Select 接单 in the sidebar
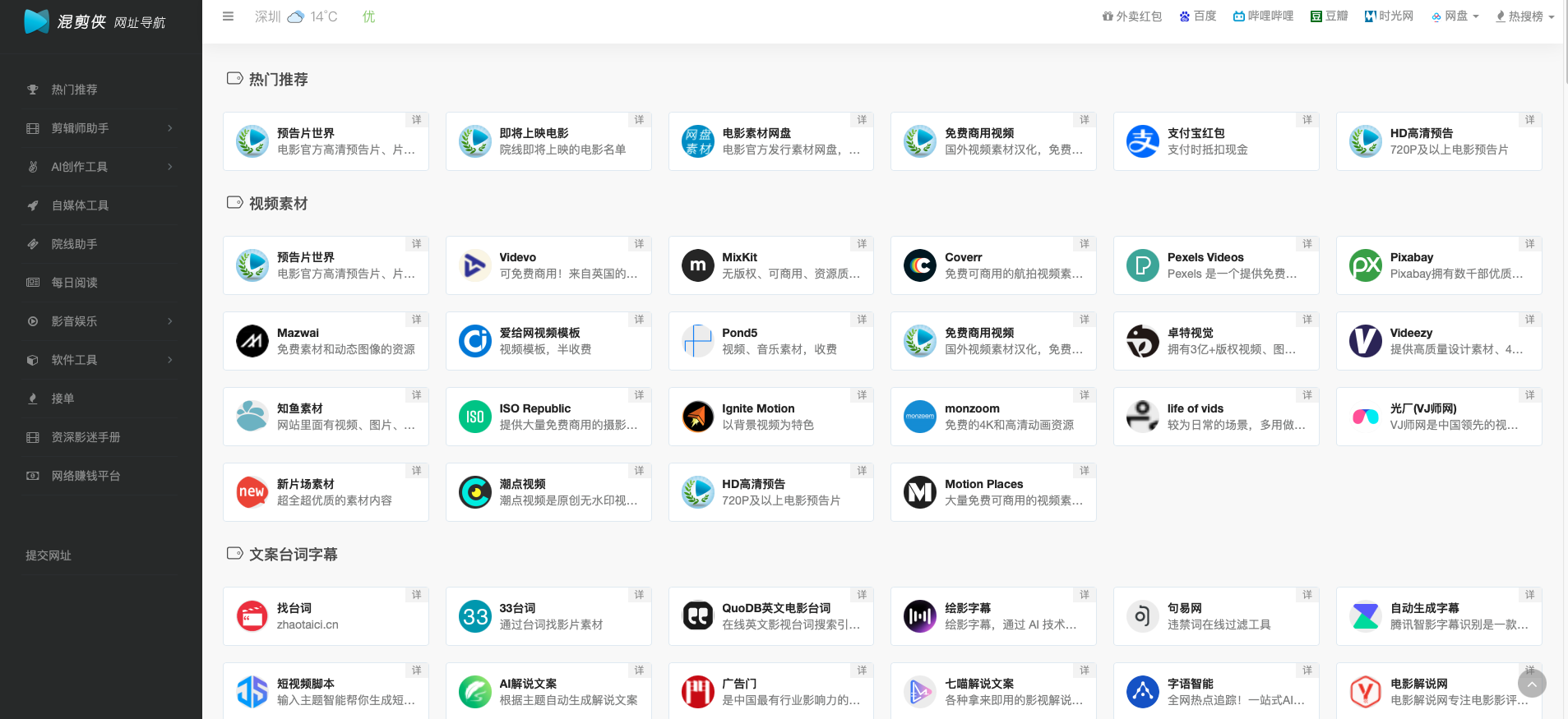The width and height of the screenshot is (1568, 719). point(101,399)
